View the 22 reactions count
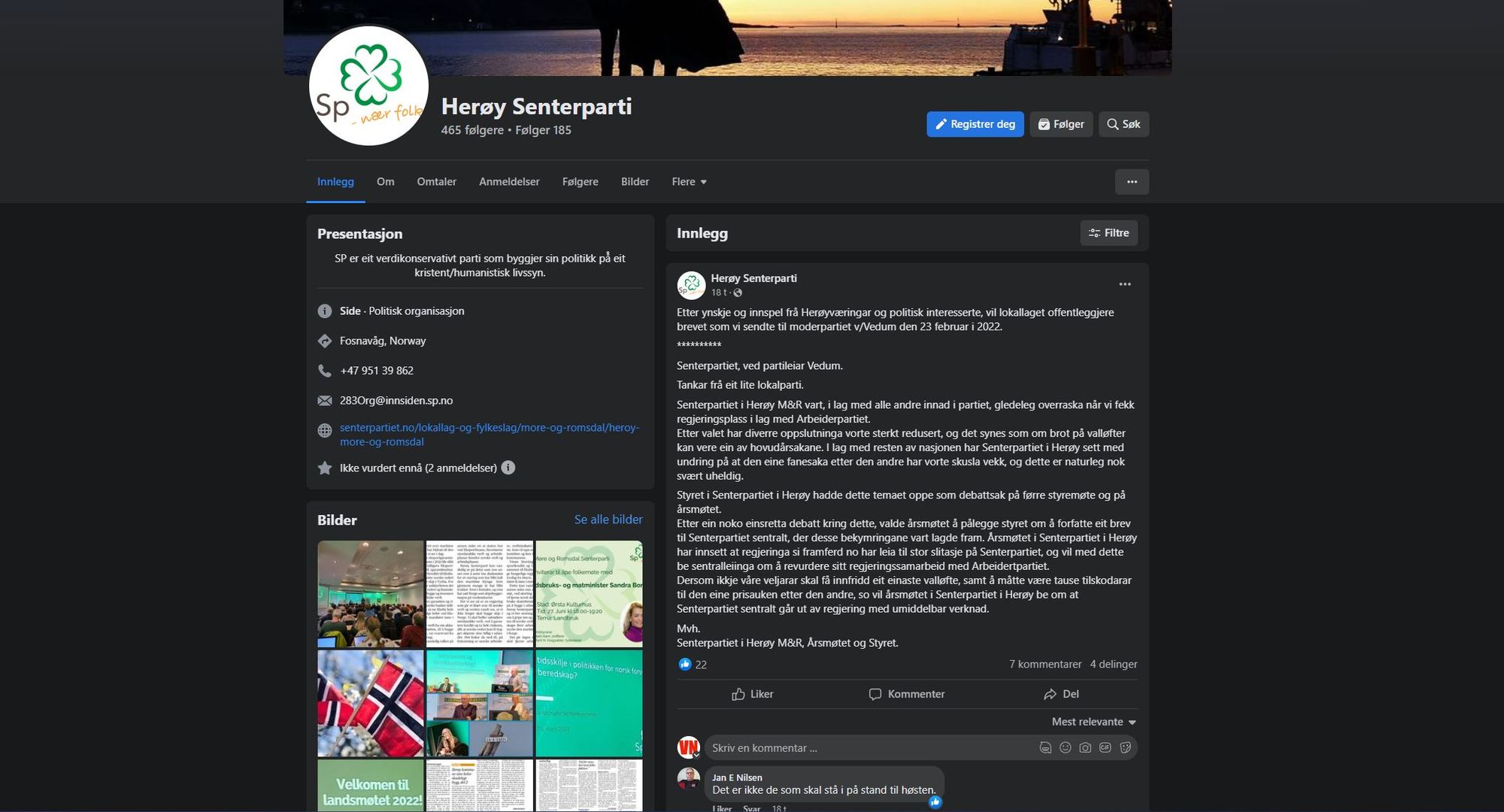 (x=692, y=664)
